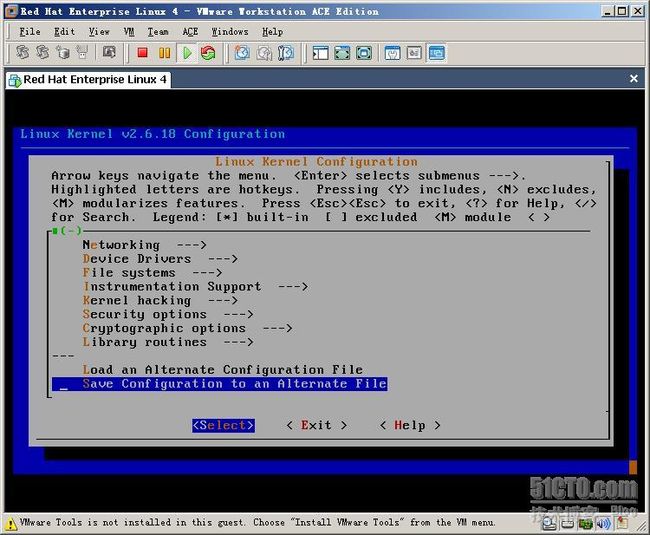The image size is (650, 535).
Task: Click the VM icon on the tab
Action: pos(15,80)
